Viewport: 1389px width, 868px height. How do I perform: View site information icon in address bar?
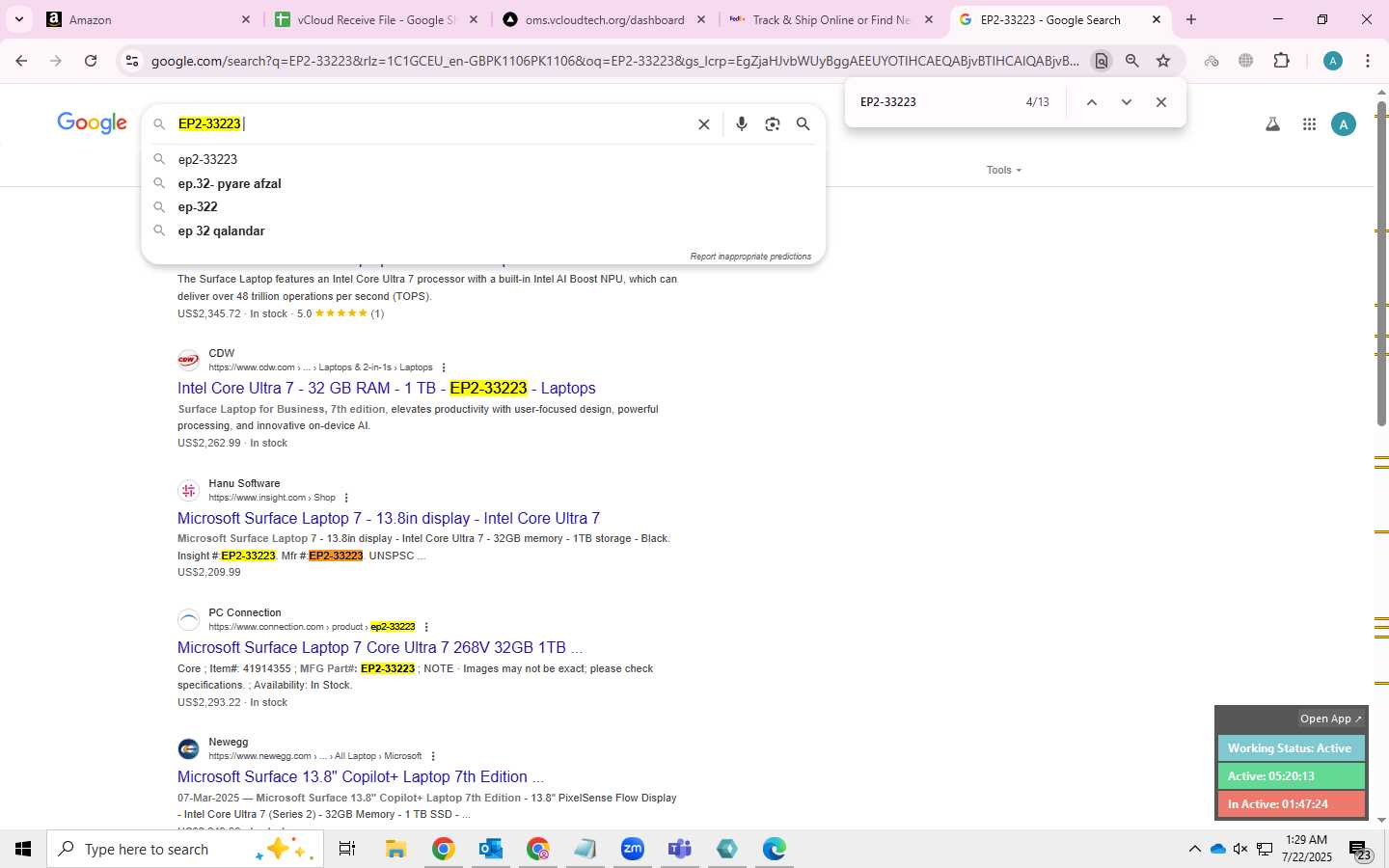[x=131, y=61]
